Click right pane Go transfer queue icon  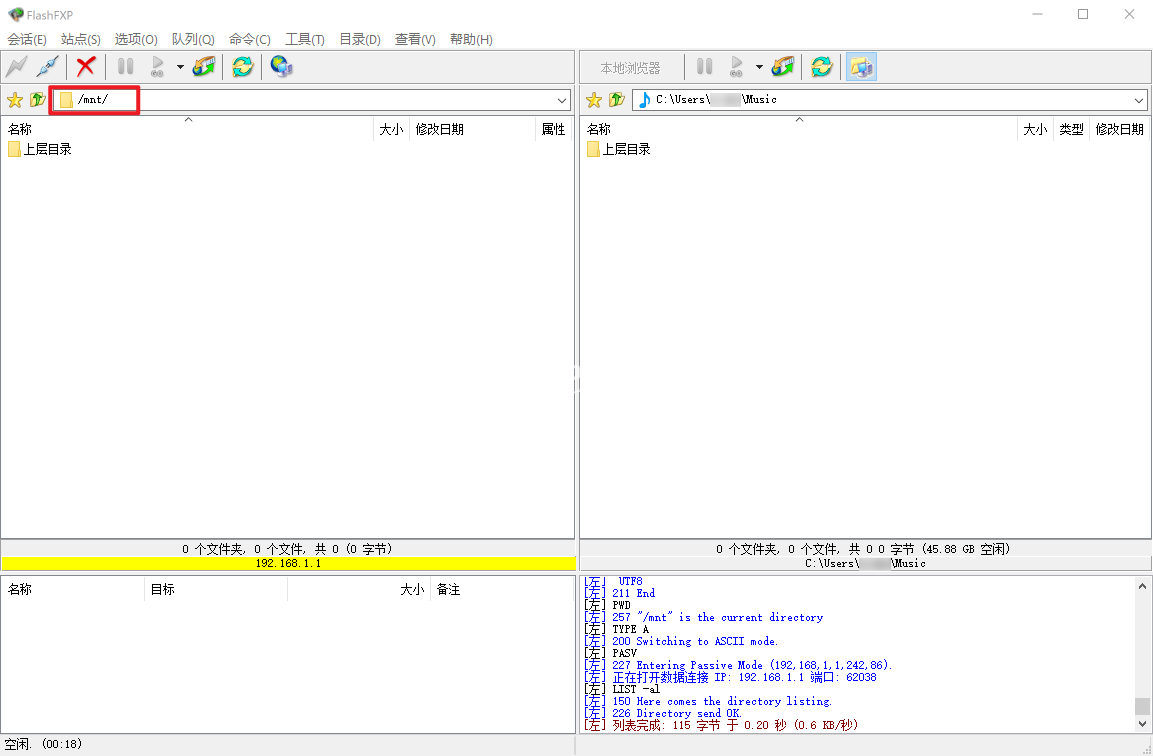(x=736, y=67)
